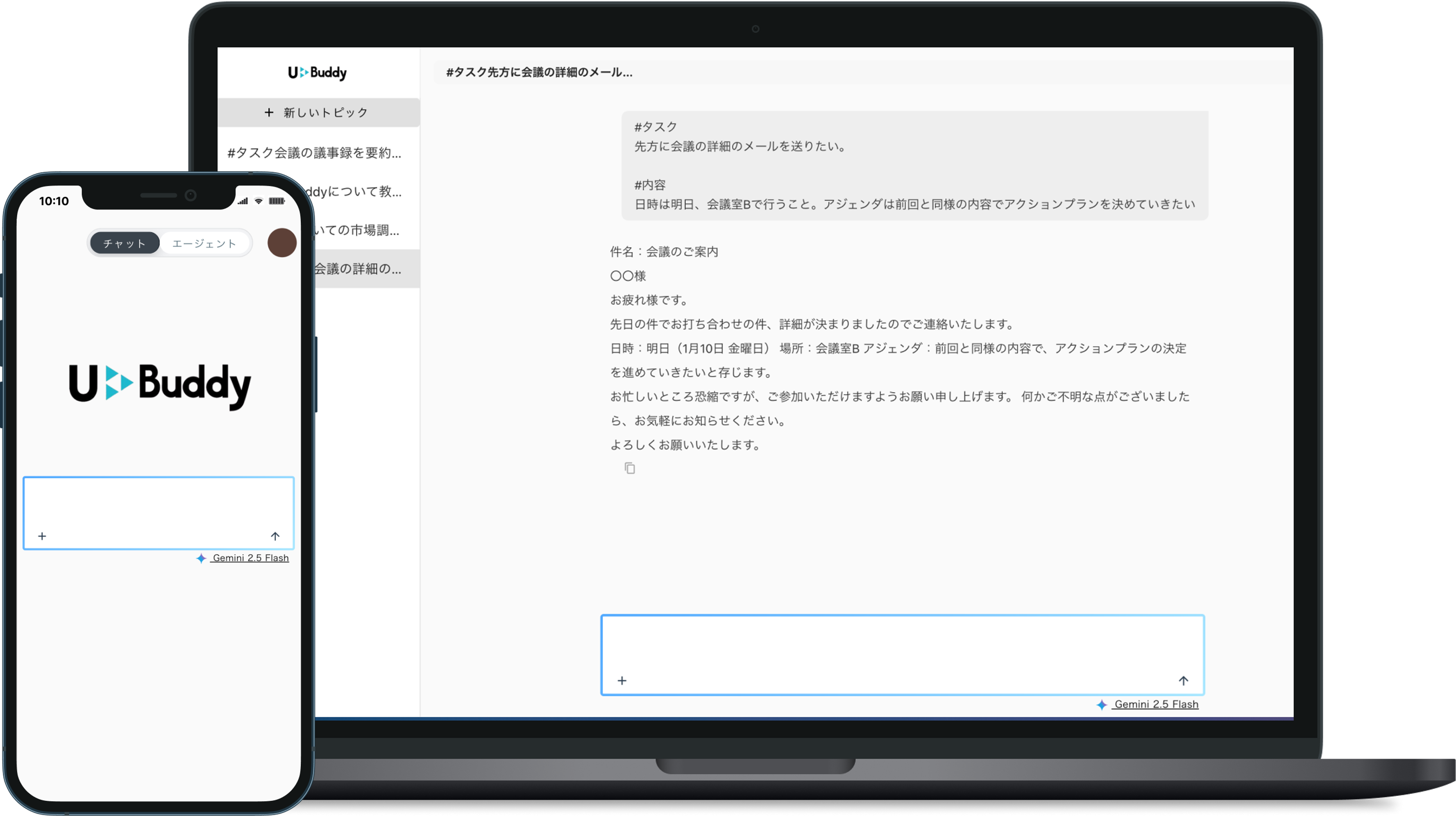Tap the brown profile avatar on phone
Viewport: 1456px width, 816px height.
tap(281, 243)
